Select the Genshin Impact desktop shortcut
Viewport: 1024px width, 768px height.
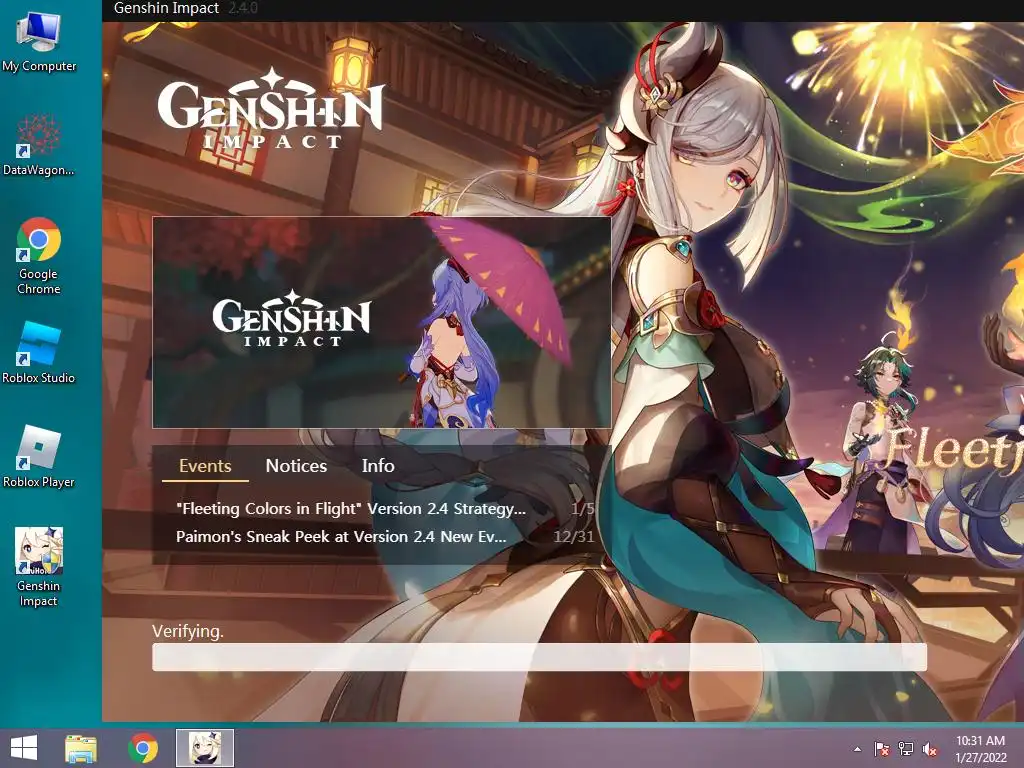39,567
